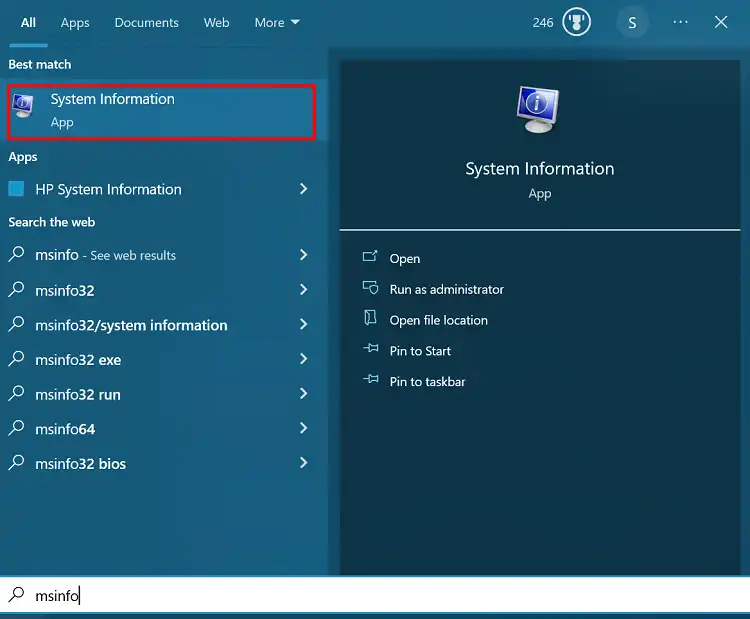Screen dimensions: 750x619
Task: Expand the msinfo32 suggestion chevron
Action: [303, 289]
